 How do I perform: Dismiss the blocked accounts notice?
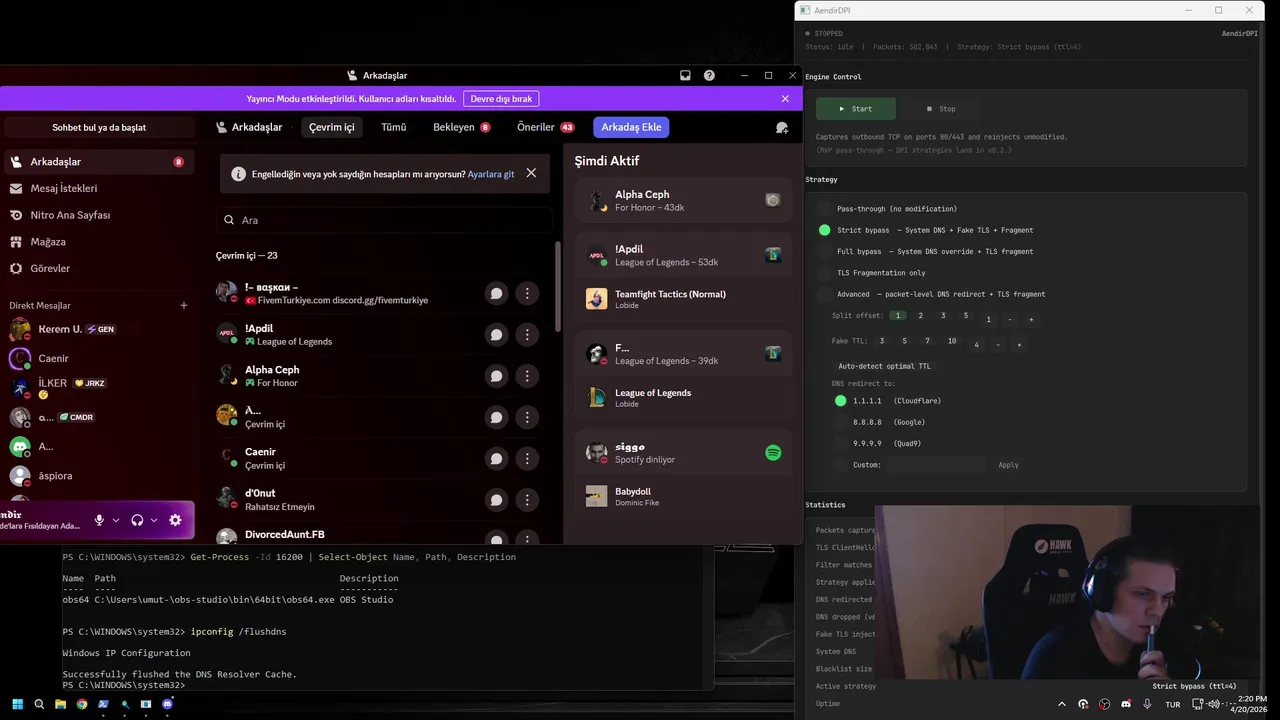tap(531, 173)
